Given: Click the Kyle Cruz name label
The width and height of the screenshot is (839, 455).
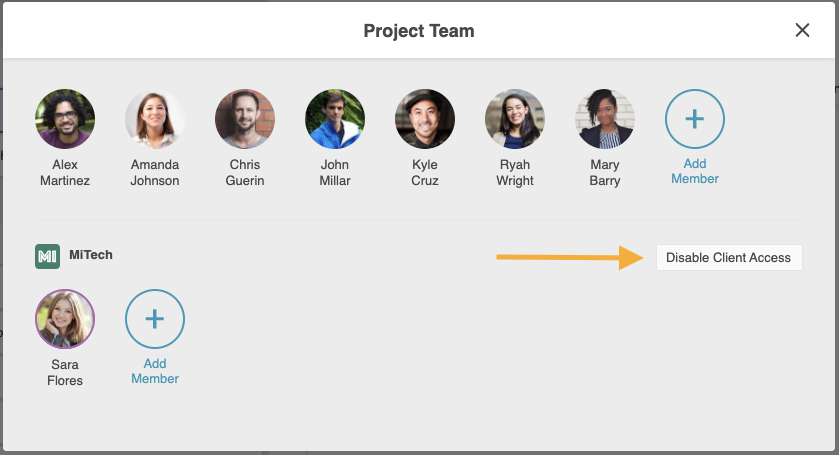Looking at the screenshot, I should (425, 172).
